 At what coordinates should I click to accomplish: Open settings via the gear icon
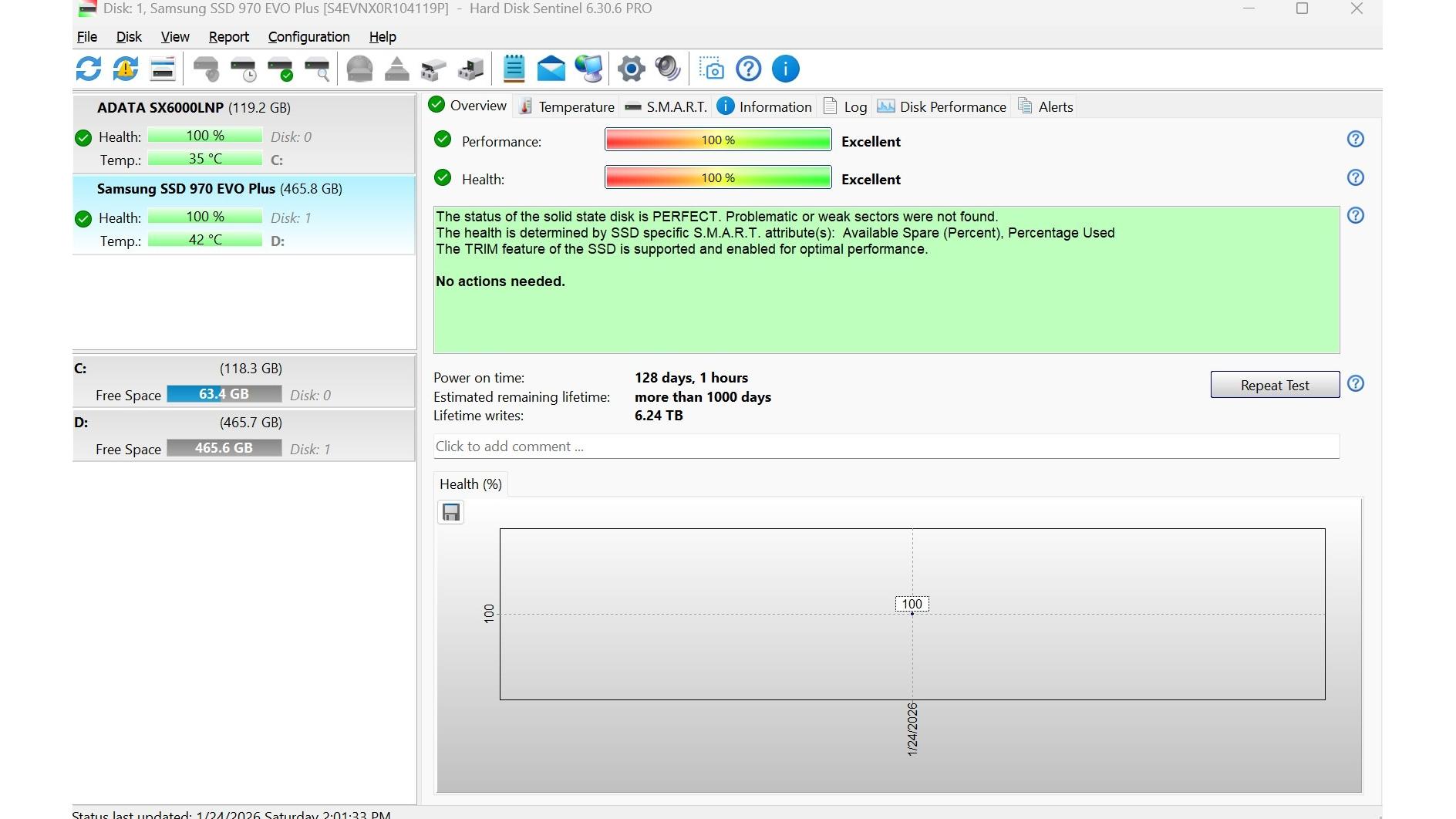[631, 69]
